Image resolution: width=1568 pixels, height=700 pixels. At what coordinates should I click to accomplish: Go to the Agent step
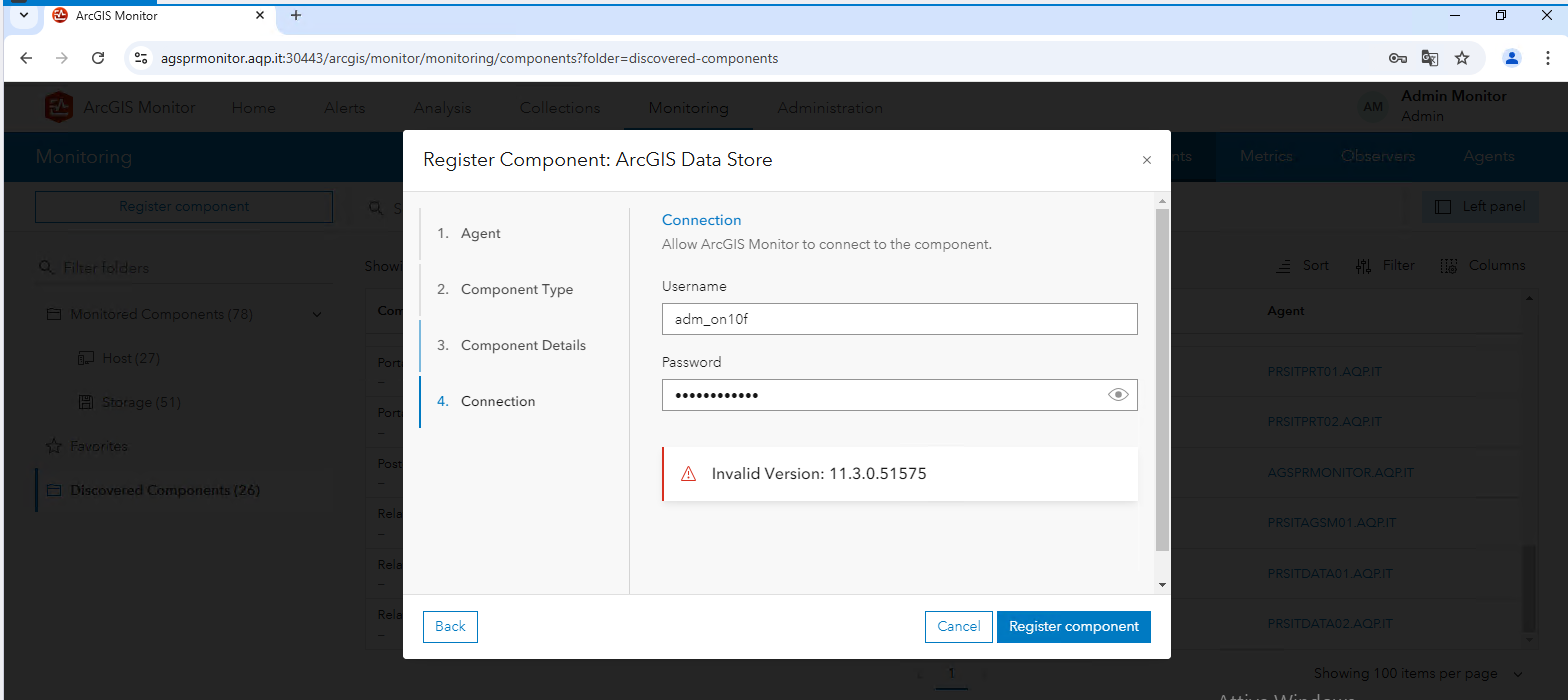click(480, 233)
